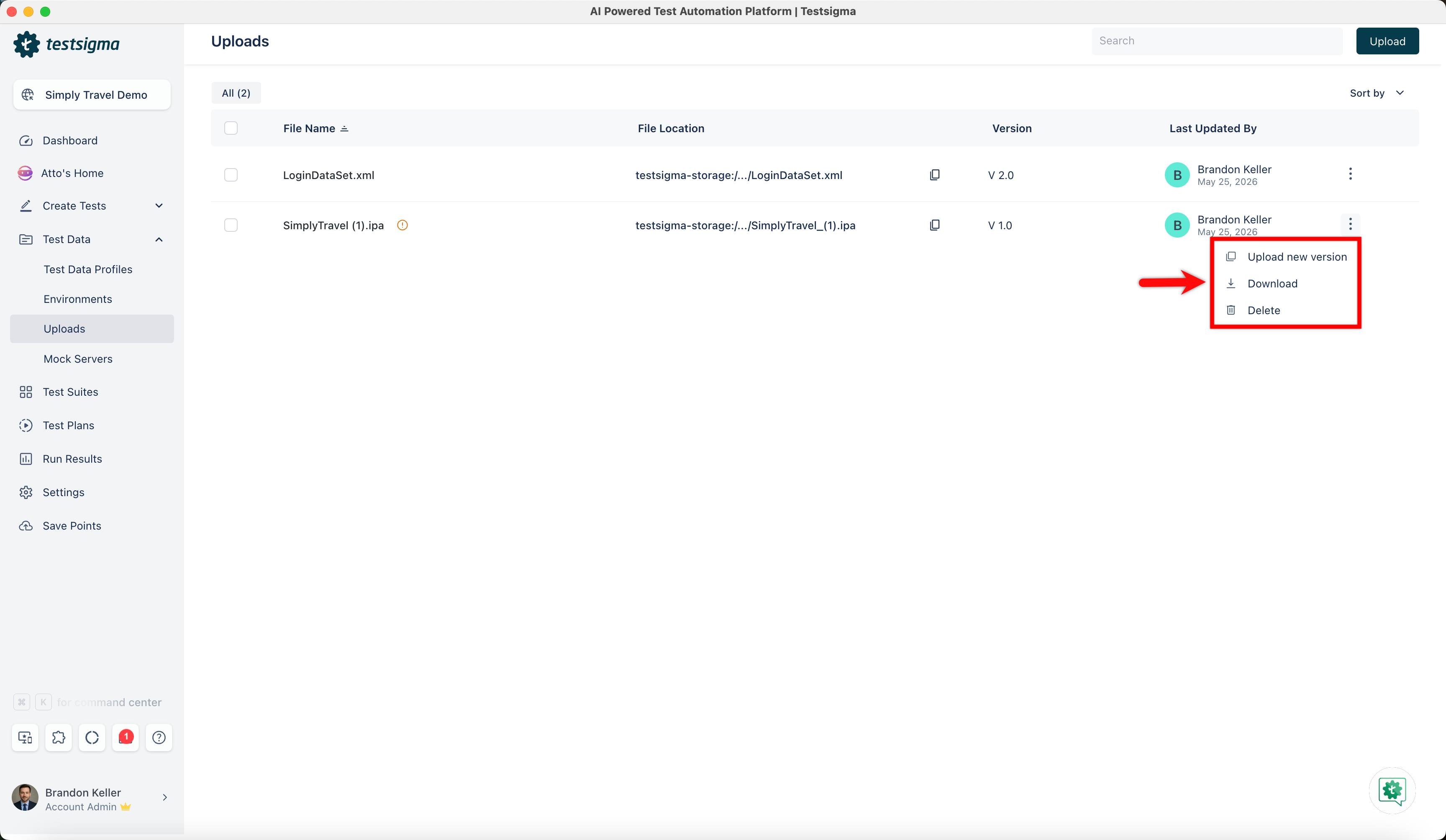Go to Atto's Home
This screenshot has width=1446, height=840.
point(72,173)
